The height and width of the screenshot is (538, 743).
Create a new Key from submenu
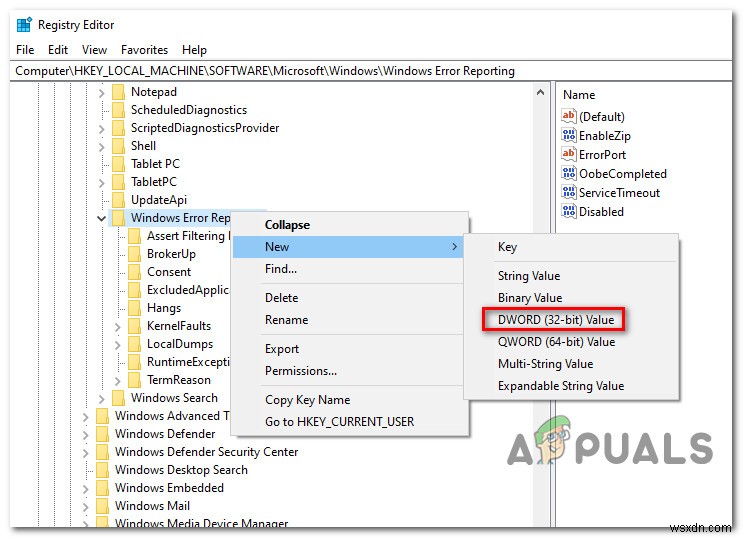pos(571,247)
